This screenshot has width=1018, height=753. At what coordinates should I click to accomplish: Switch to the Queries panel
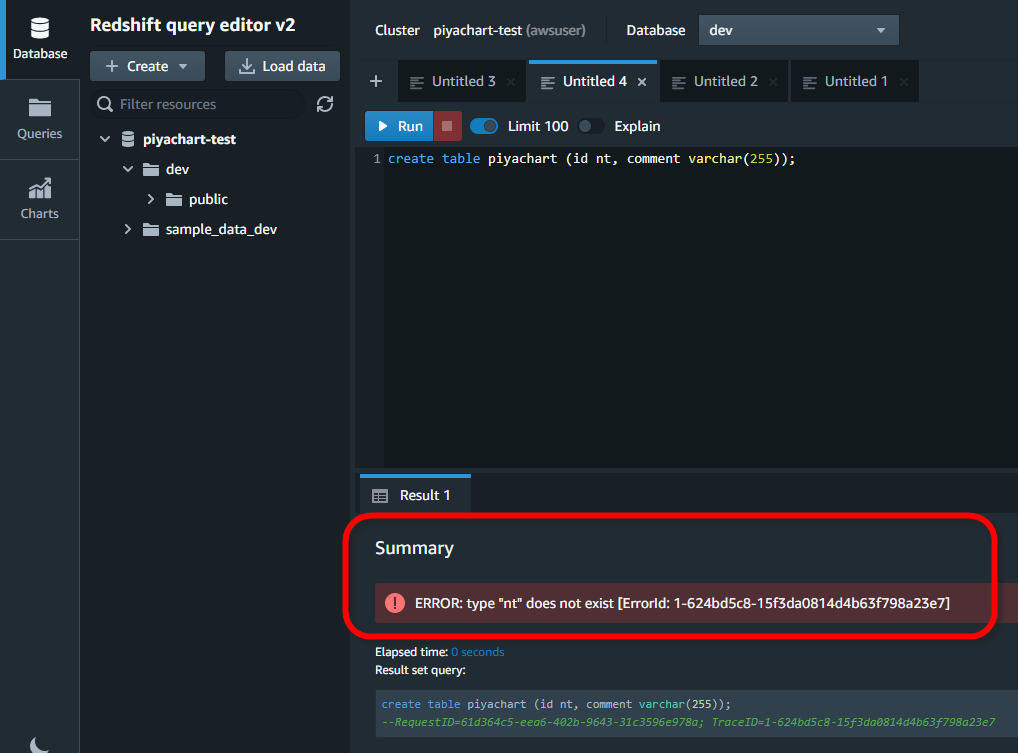[x=39, y=119]
